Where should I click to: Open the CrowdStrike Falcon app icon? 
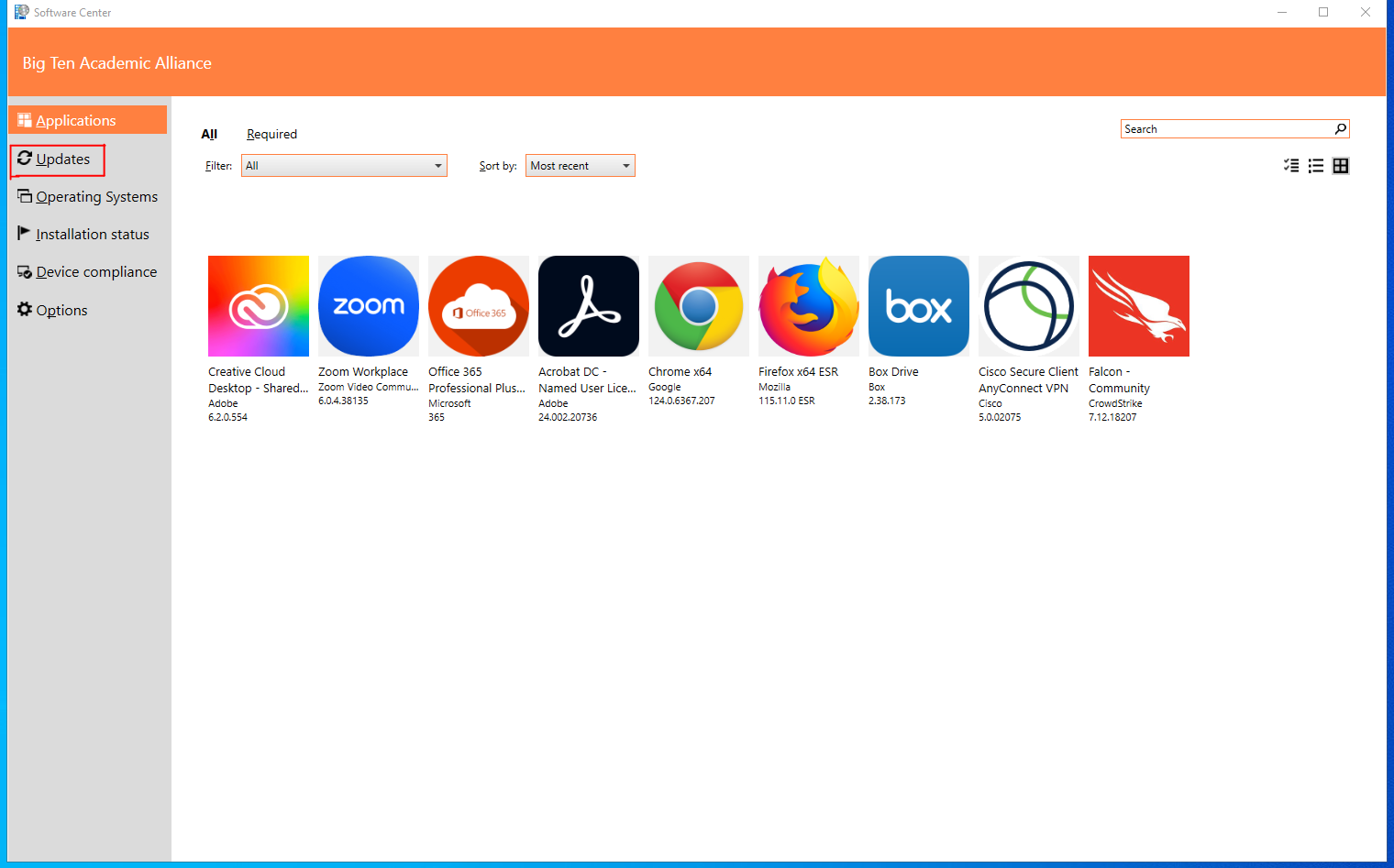click(1139, 306)
